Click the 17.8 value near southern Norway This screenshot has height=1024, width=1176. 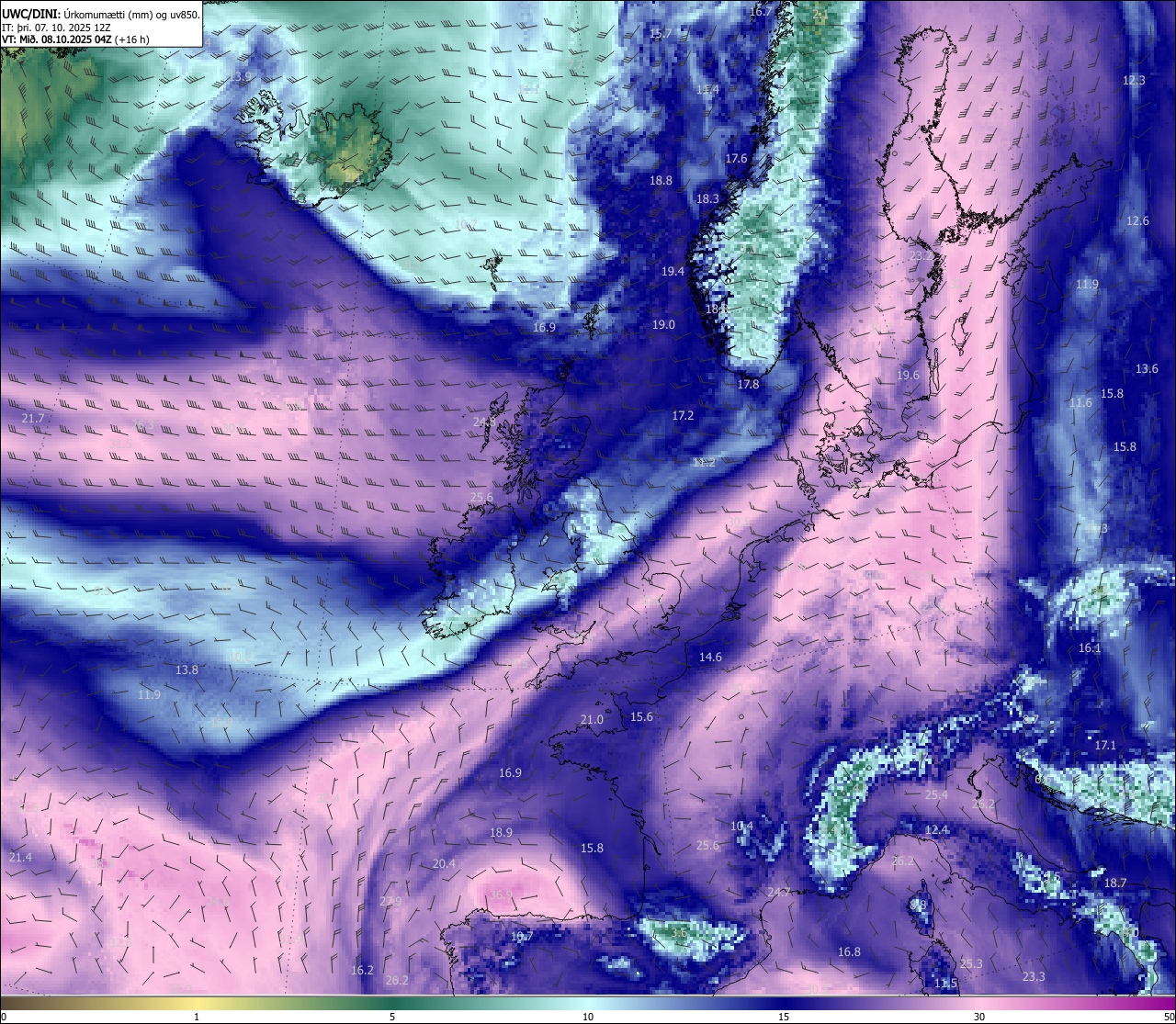pyautogui.click(x=749, y=385)
